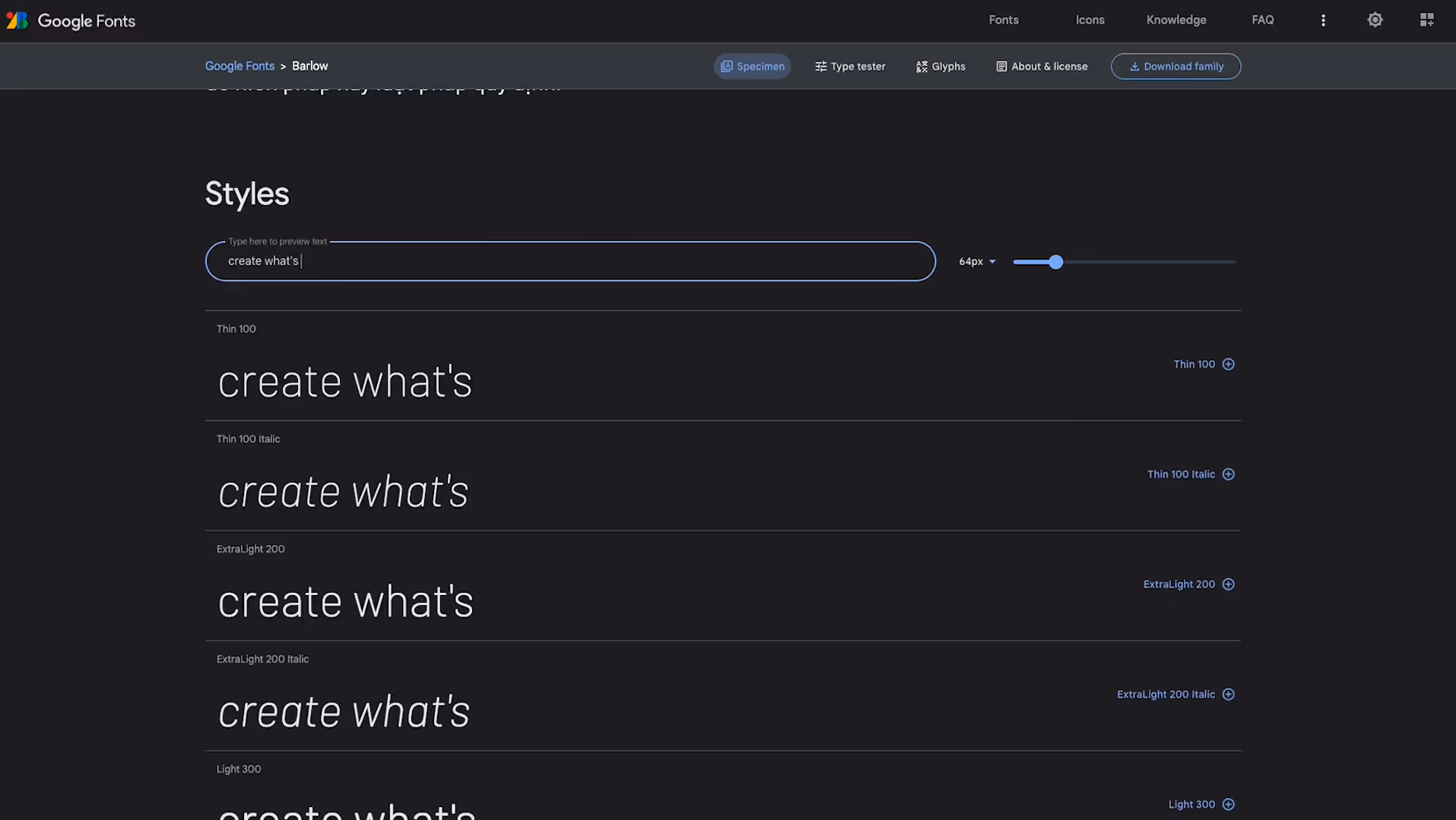
Task: Open the Glyphs tab
Action: [x=941, y=67]
